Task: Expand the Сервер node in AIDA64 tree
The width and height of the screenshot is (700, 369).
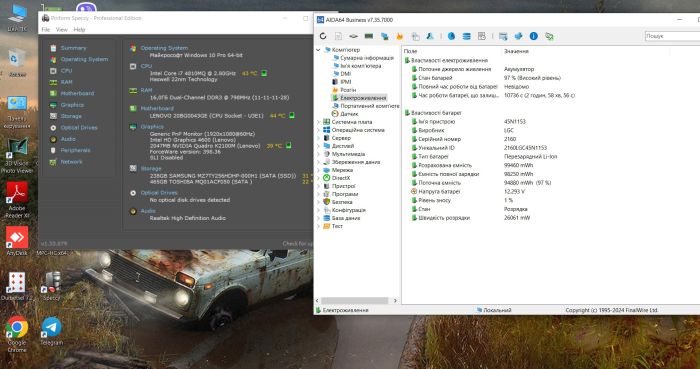Action: (x=318, y=138)
